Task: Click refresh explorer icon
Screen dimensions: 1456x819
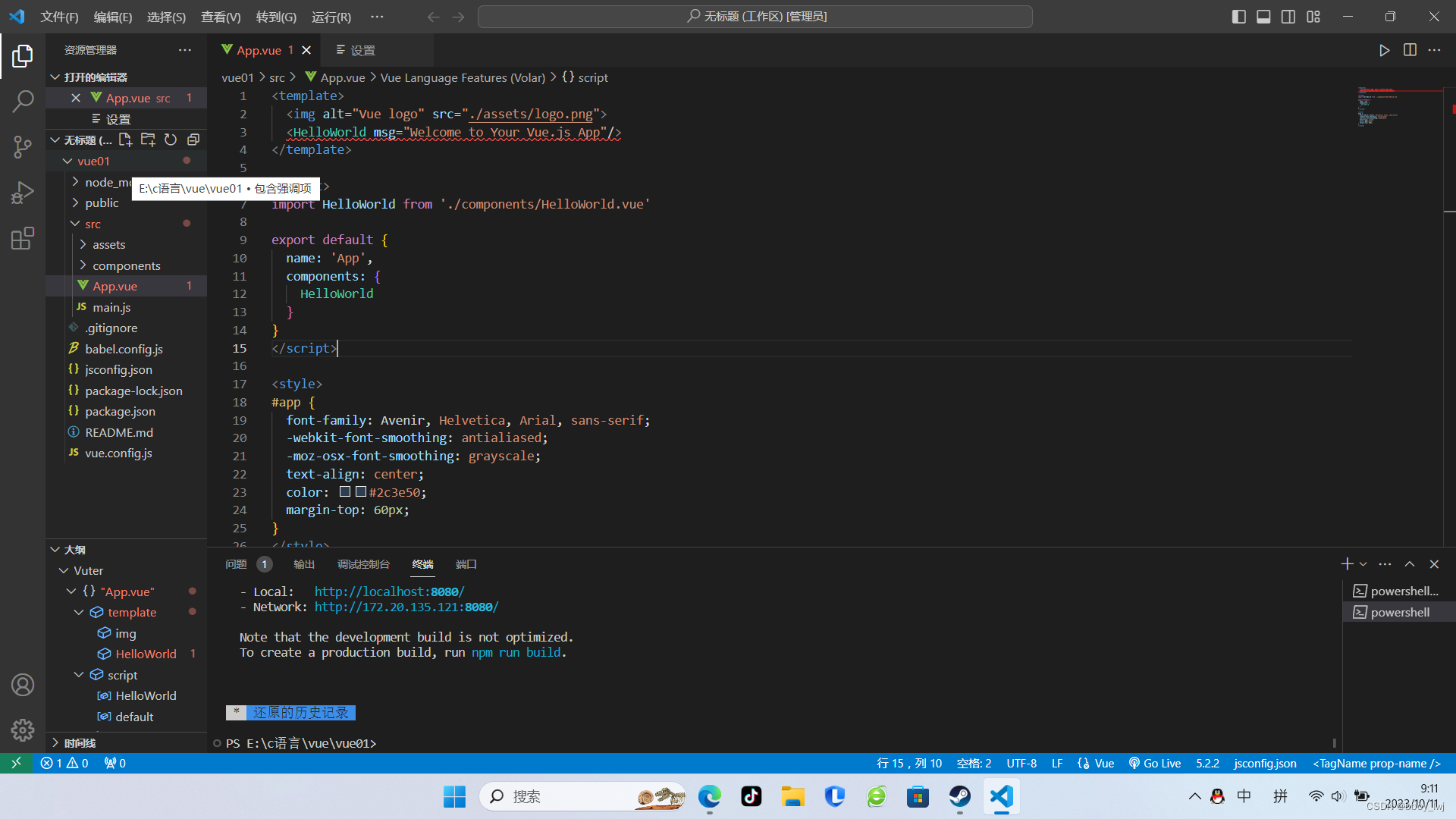Action: point(171,140)
